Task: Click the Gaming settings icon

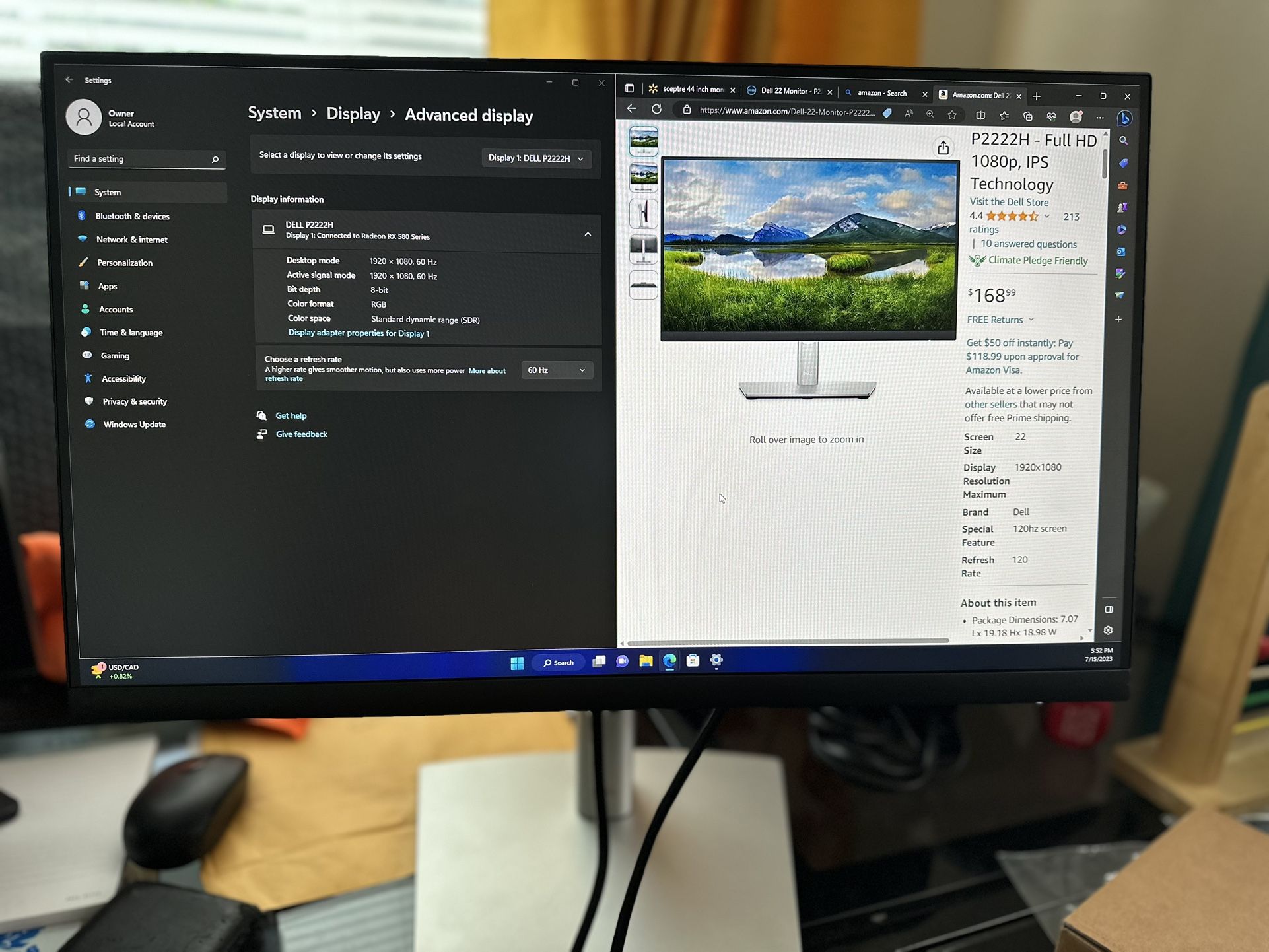Action: pyautogui.click(x=89, y=355)
